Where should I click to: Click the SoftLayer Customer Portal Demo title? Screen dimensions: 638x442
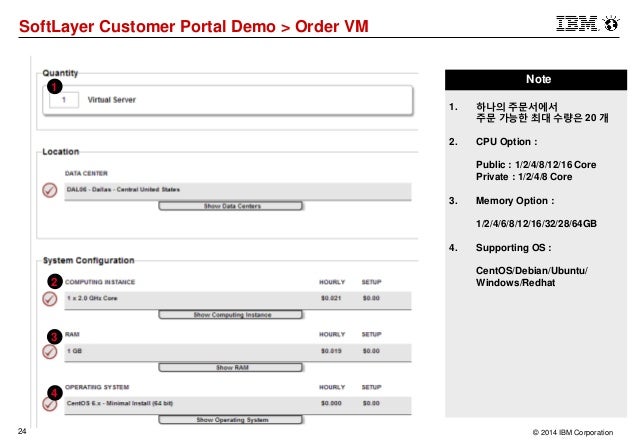click(x=147, y=26)
